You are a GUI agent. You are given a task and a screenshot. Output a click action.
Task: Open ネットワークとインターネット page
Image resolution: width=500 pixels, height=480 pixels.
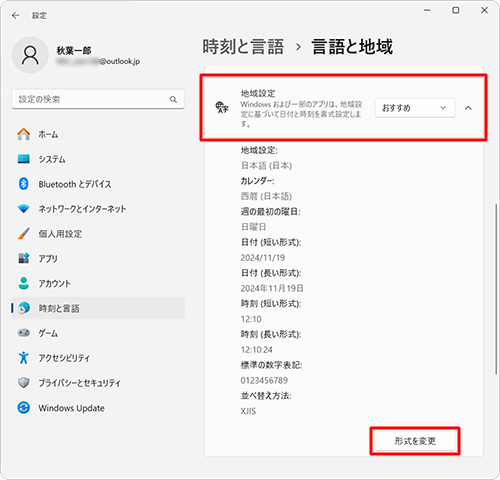coord(98,209)
